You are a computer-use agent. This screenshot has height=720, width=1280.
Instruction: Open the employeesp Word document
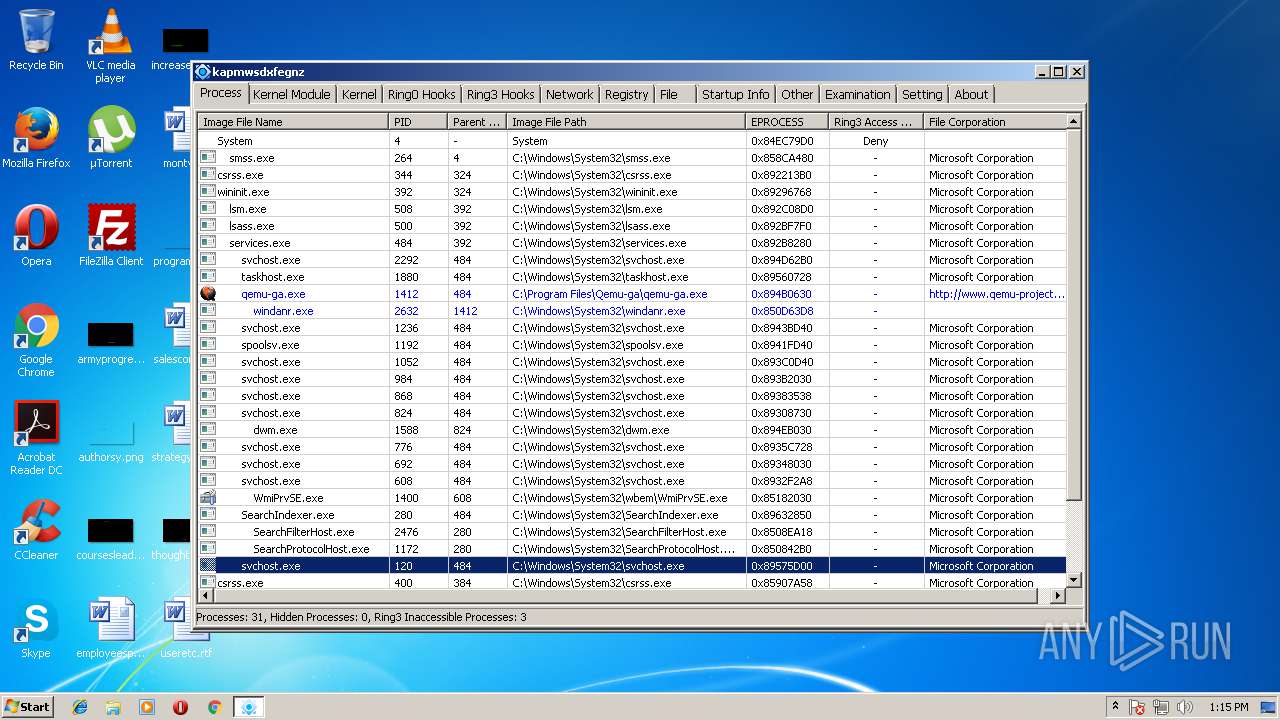point(111,628)
